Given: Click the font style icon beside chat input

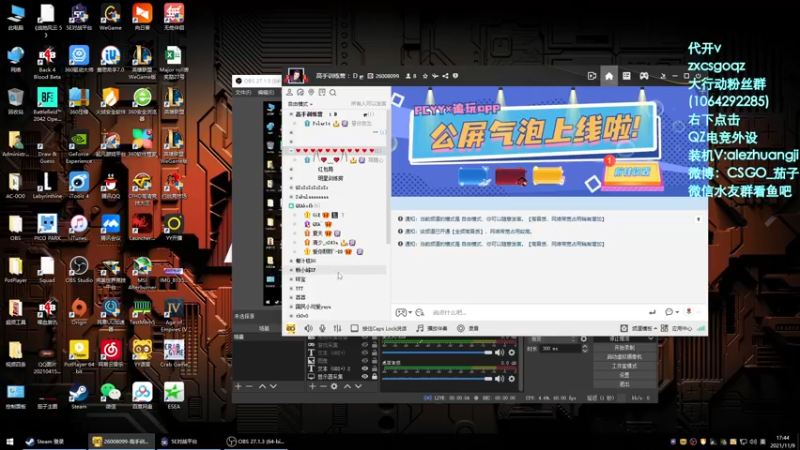Looking at the screenshot, I should click(419, 312).
